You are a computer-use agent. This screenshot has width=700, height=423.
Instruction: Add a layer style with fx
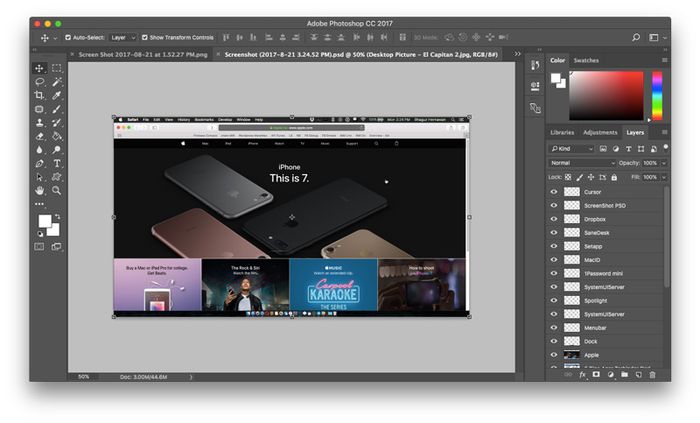582,375
